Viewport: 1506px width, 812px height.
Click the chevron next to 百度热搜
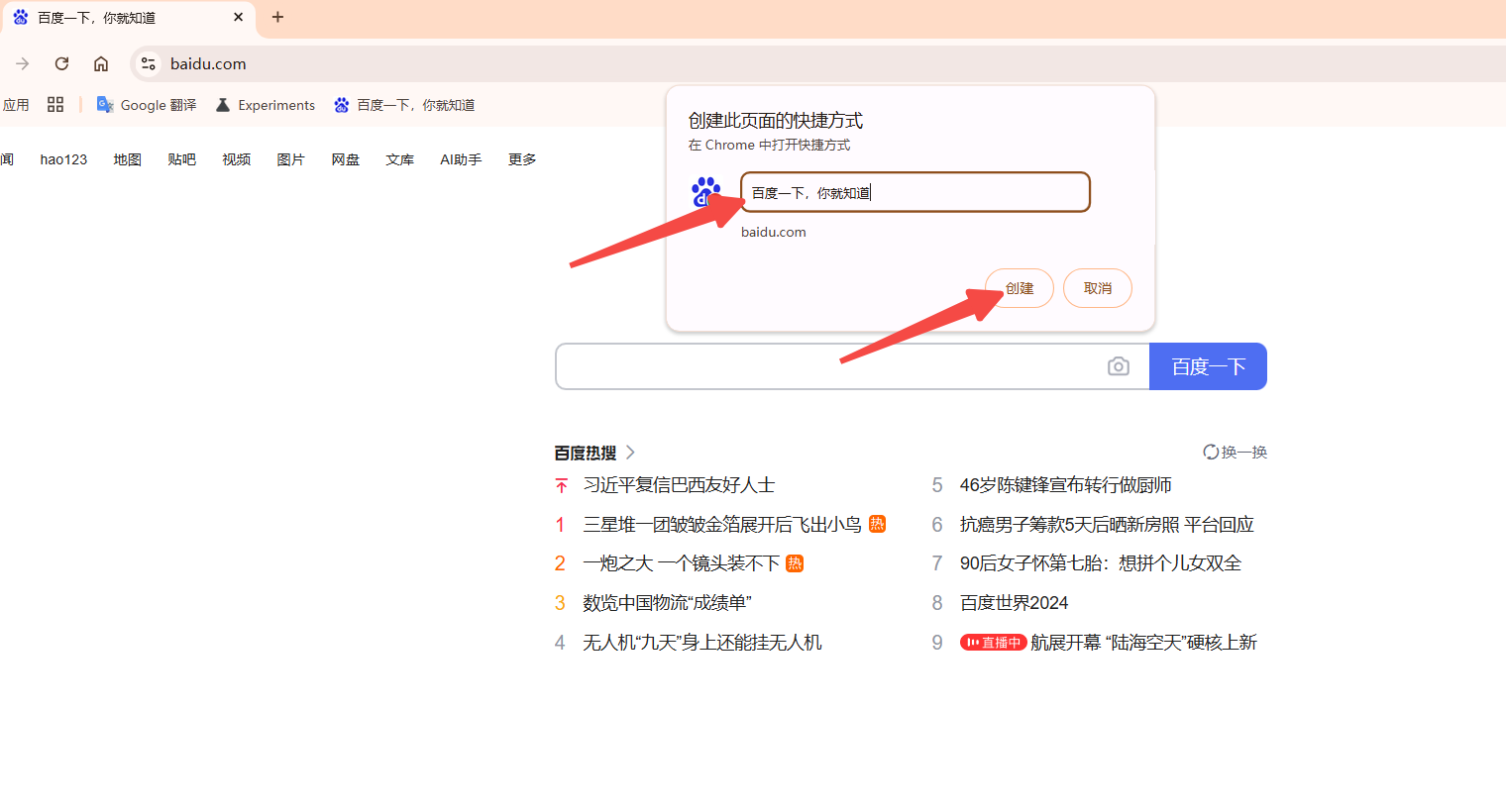(x=630, y=453)
